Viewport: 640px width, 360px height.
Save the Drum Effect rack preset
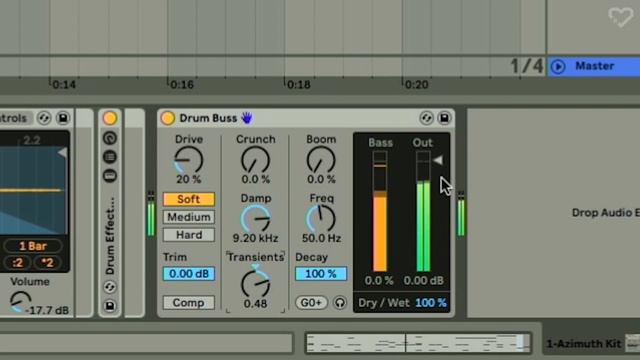coord(110,306)
